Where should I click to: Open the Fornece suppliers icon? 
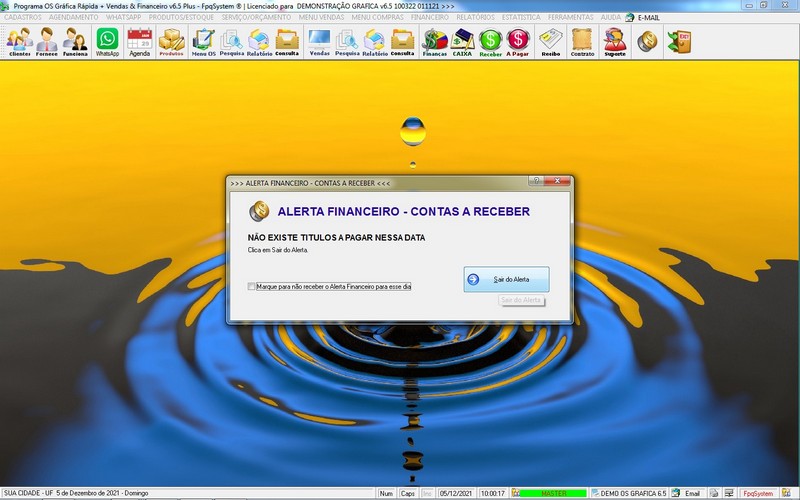click(46, 42)
